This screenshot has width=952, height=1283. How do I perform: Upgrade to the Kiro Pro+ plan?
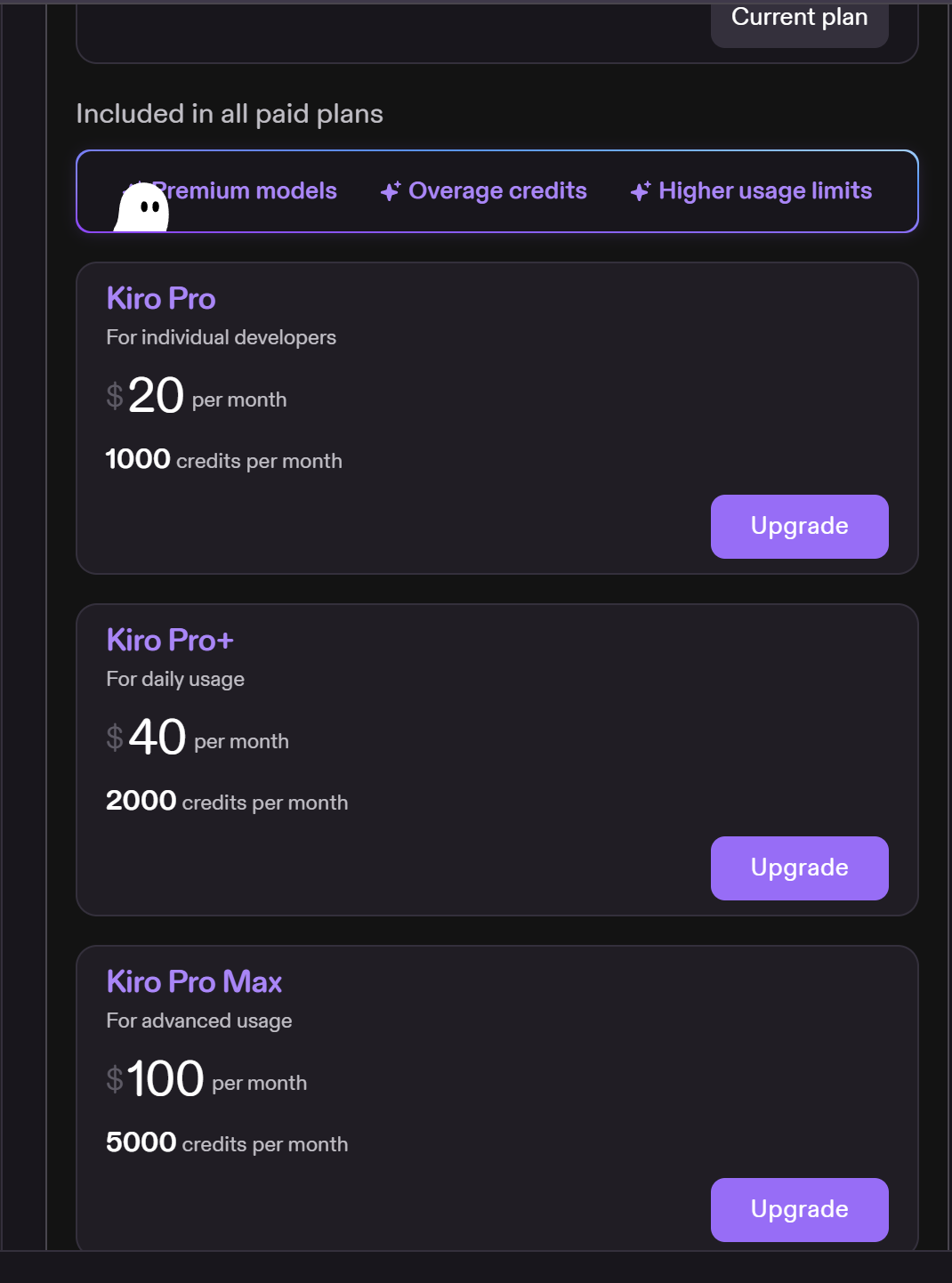[x=799, y=868]
